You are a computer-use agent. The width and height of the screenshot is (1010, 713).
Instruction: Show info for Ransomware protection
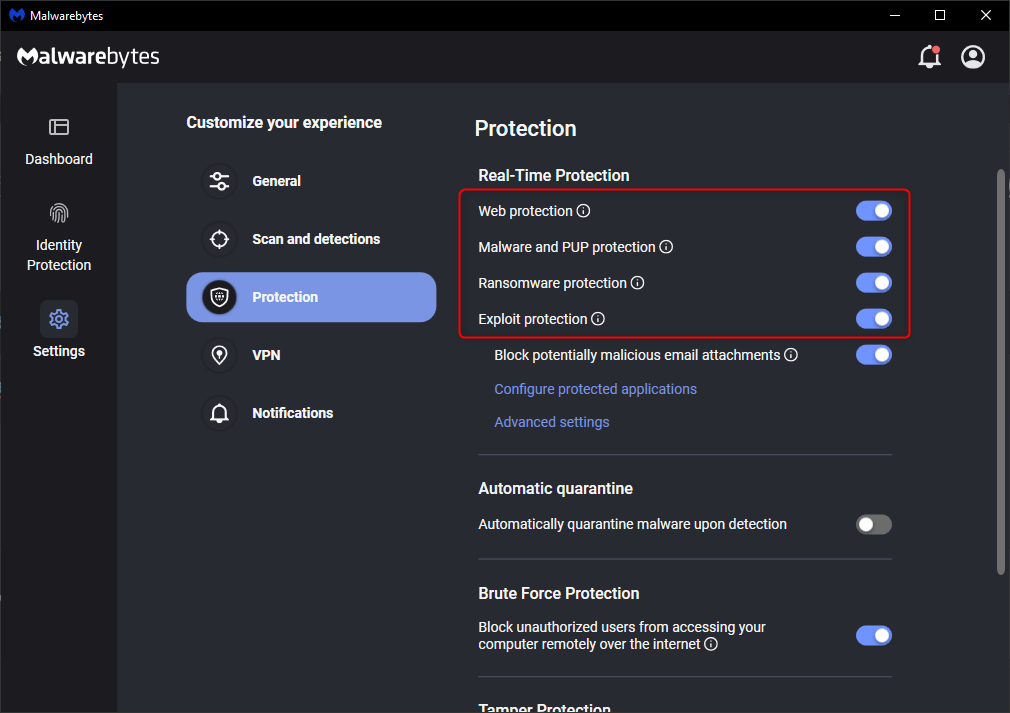click(637, 283)
